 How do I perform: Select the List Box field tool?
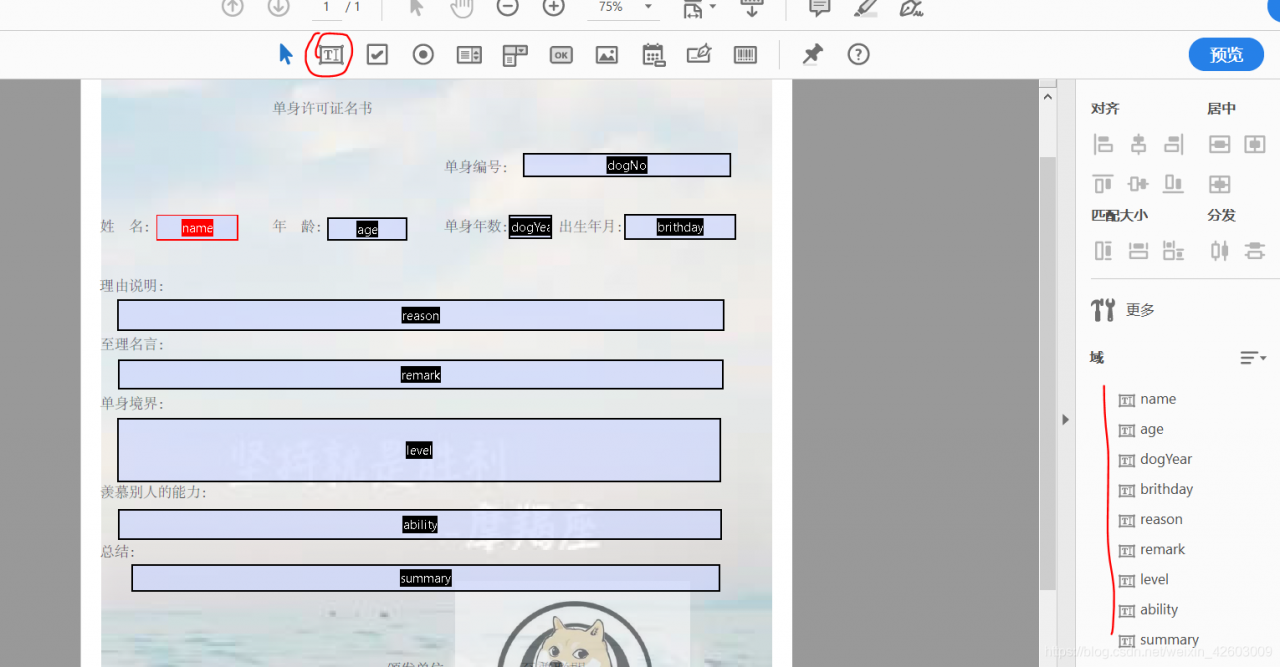point(469,54)
